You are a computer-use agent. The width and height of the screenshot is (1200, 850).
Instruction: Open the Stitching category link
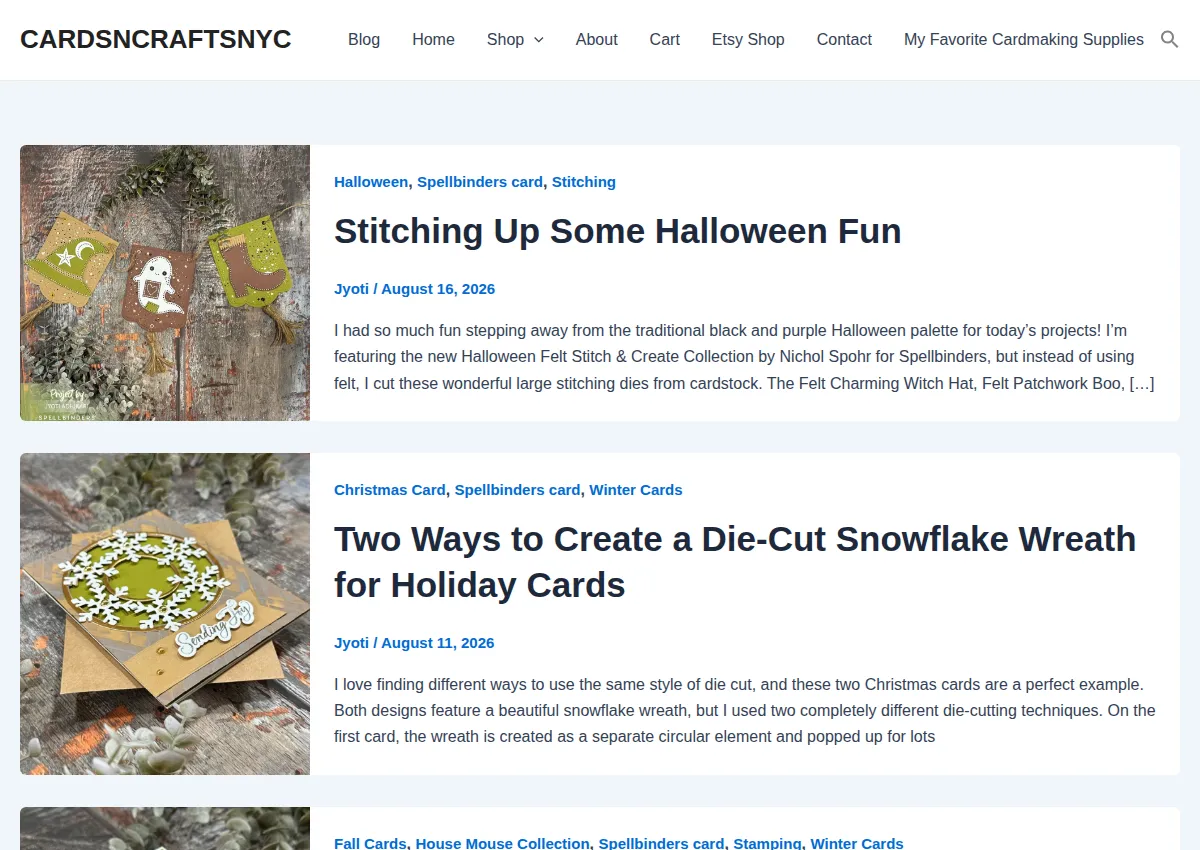coord(584,182)
